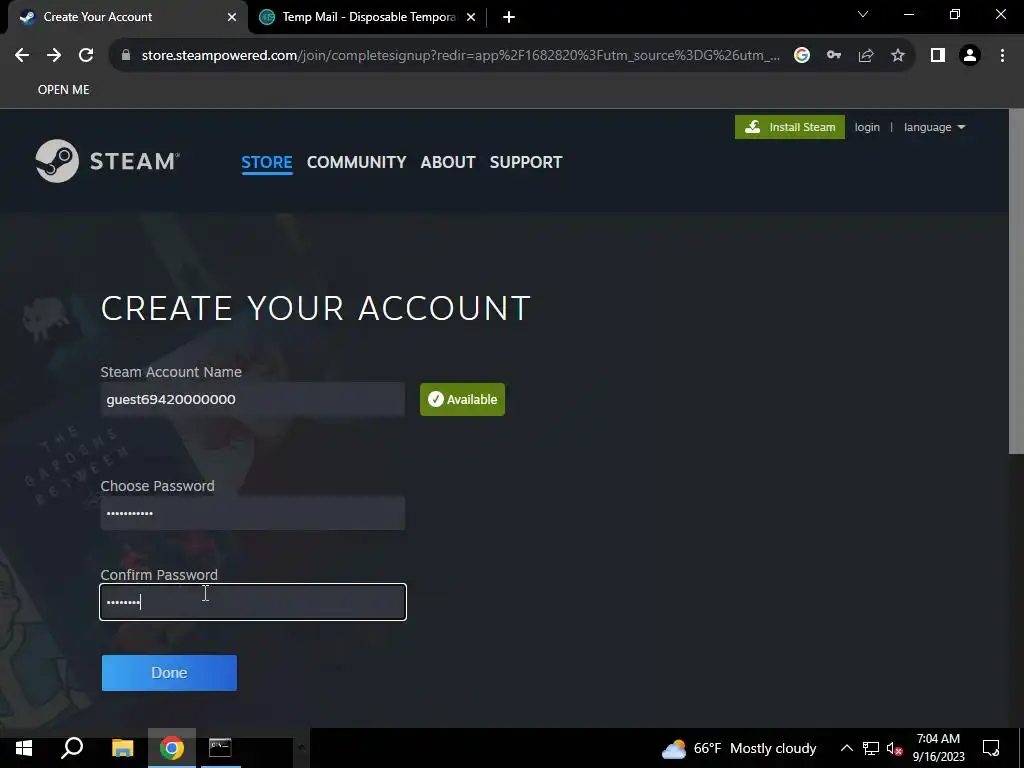Viewport: 1024px width, 768px height.
Task: Open the Chrome three-dot menu
Action: (x=1002, y=56)
